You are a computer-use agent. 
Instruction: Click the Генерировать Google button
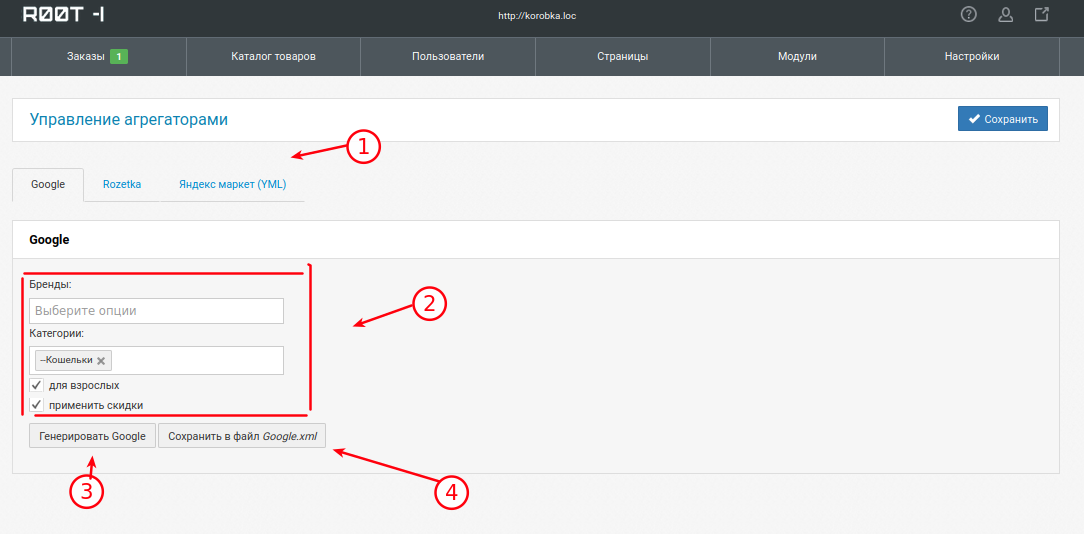[x=93, y=436]
